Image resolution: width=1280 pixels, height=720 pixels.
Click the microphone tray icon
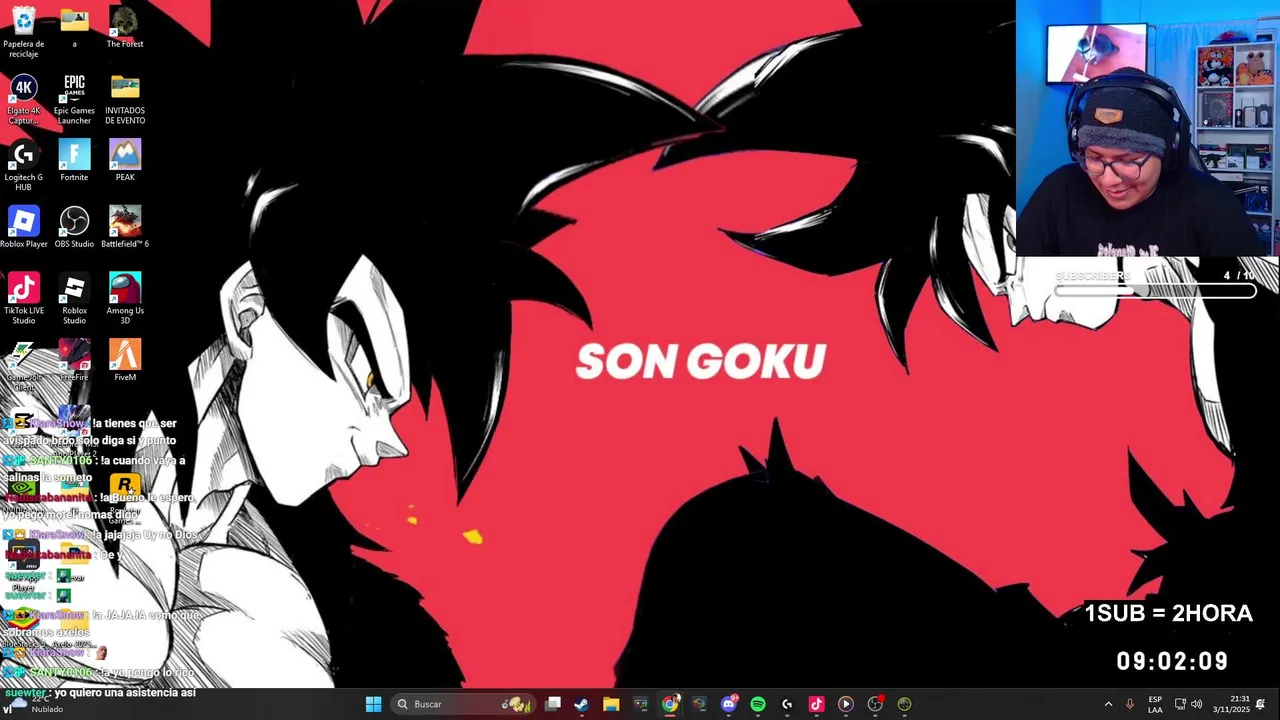point(1130,704)
